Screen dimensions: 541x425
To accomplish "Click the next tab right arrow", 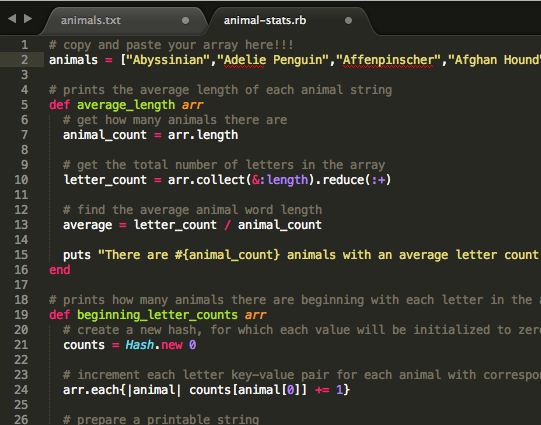I will 28,19.
